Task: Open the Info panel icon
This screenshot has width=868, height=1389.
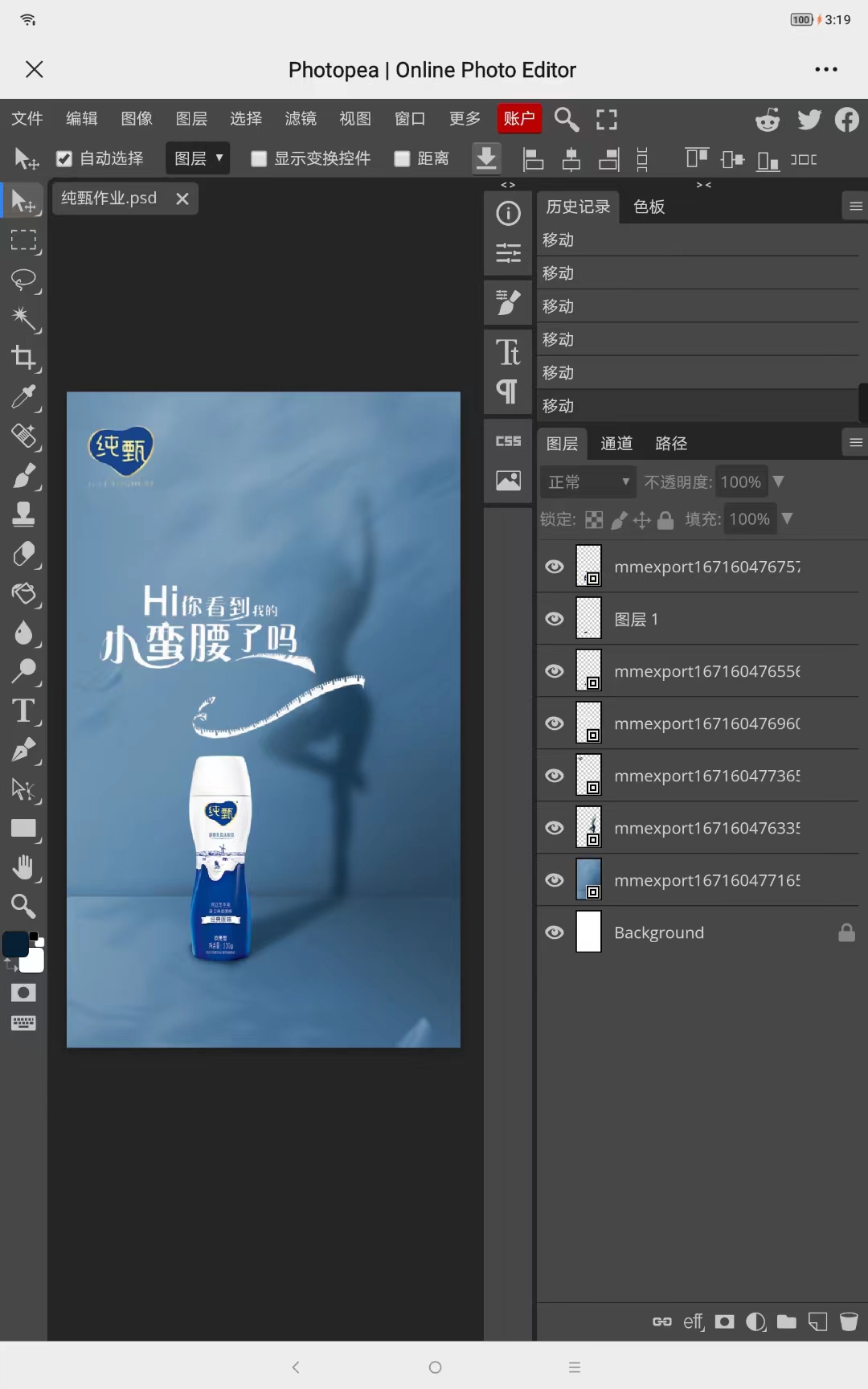Action: pyautogui.click(x=508, y=214)
